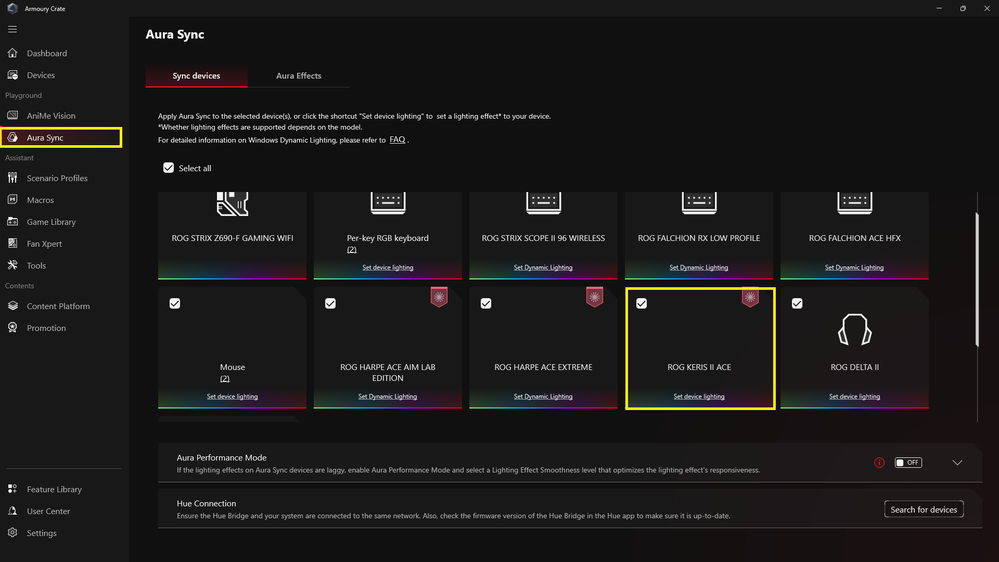This screenshot has width=999, height=562.
Task: Open the hamburger menu icon
Action: (x=12, y=29)
